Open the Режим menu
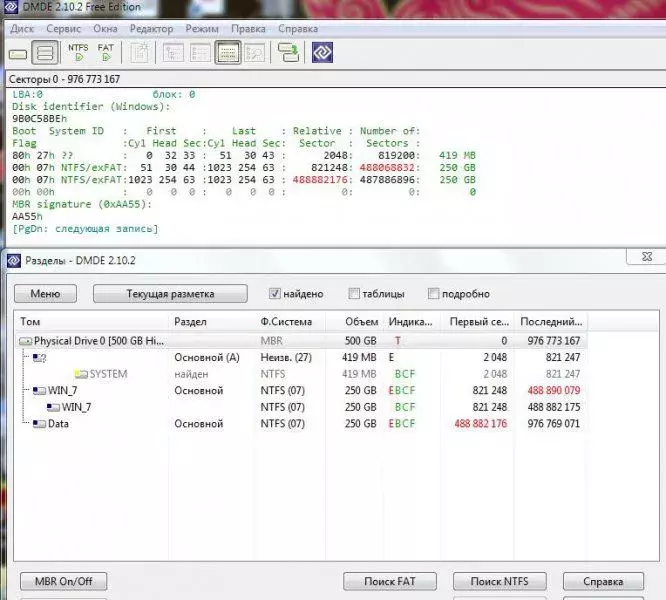This screenshot has height=600, width=666. click(202, 29)
